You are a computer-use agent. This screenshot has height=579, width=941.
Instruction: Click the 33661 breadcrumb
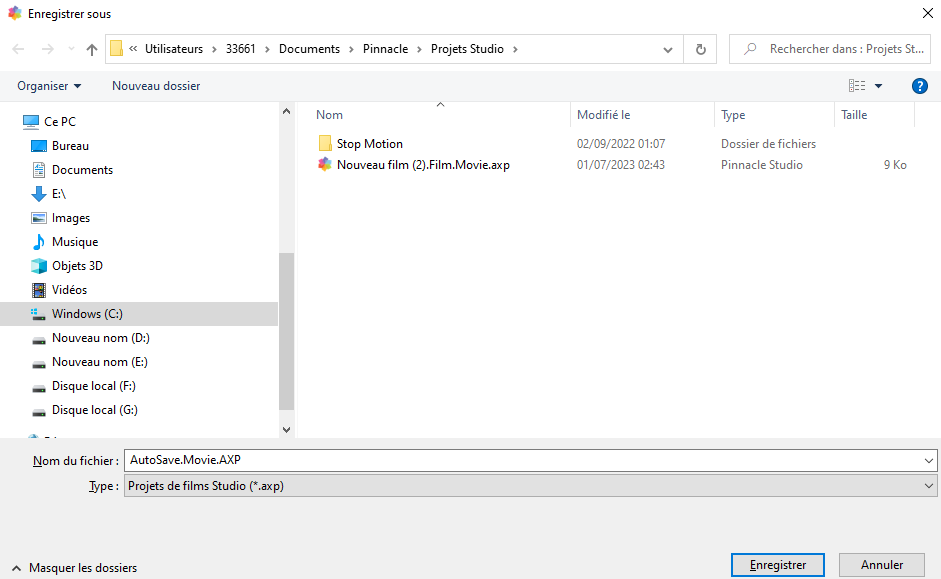(241, 49)
